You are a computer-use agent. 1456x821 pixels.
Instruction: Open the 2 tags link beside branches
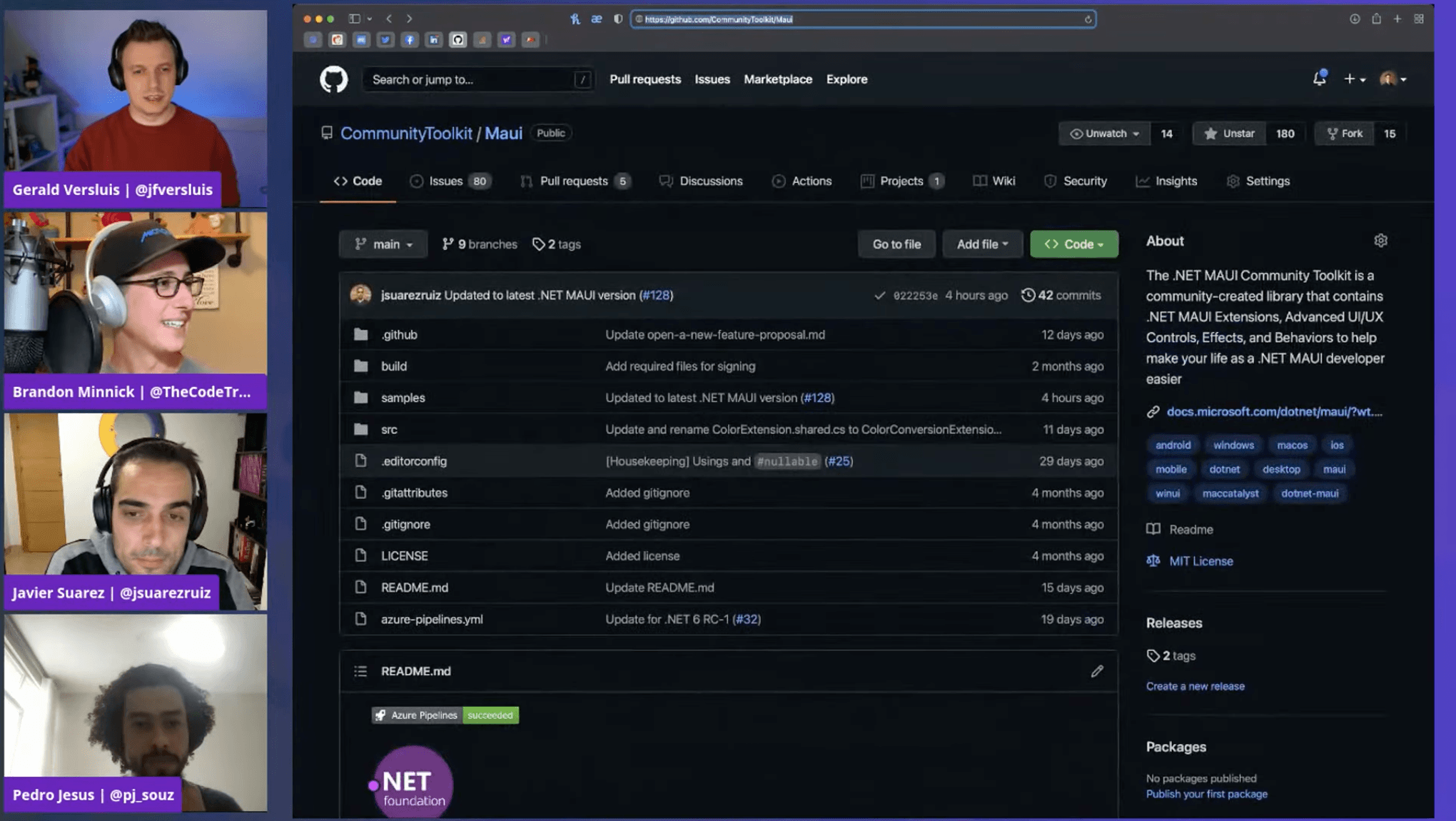point(557,244)
